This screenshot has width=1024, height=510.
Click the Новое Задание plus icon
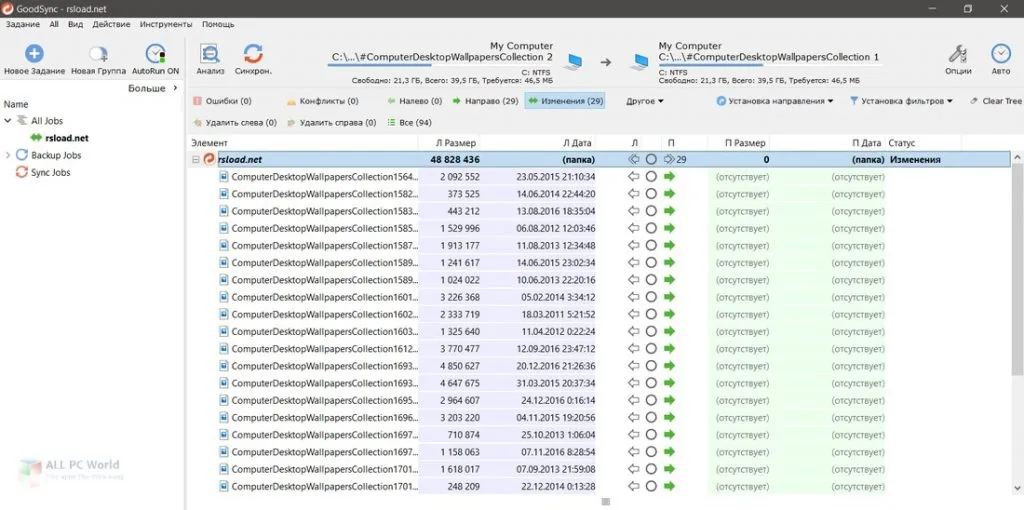click(x=34, y=54)
